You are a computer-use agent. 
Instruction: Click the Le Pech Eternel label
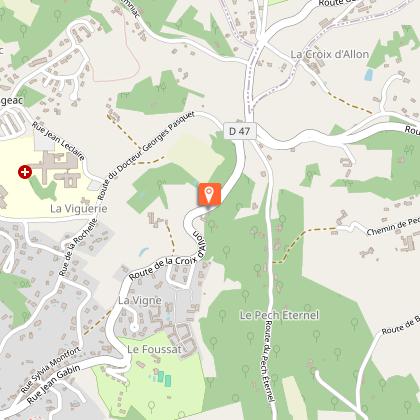(x=279, y=315)
